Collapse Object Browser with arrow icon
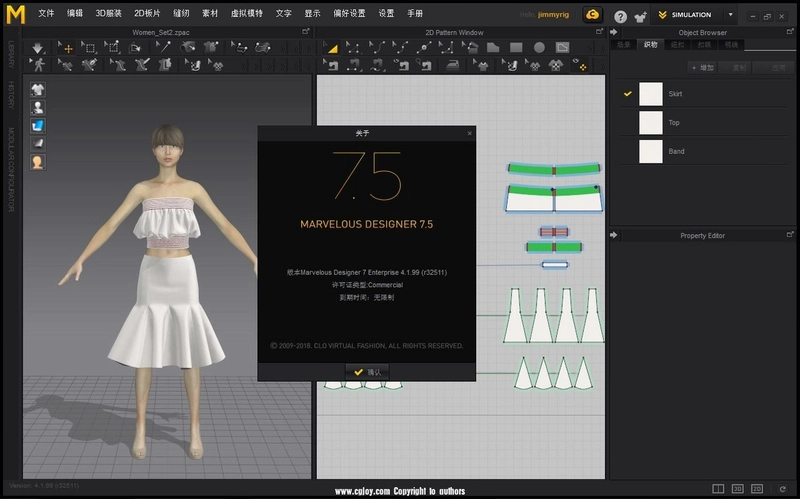The width and height of the screenshot is (800, 499). click(x=614, y=32)
